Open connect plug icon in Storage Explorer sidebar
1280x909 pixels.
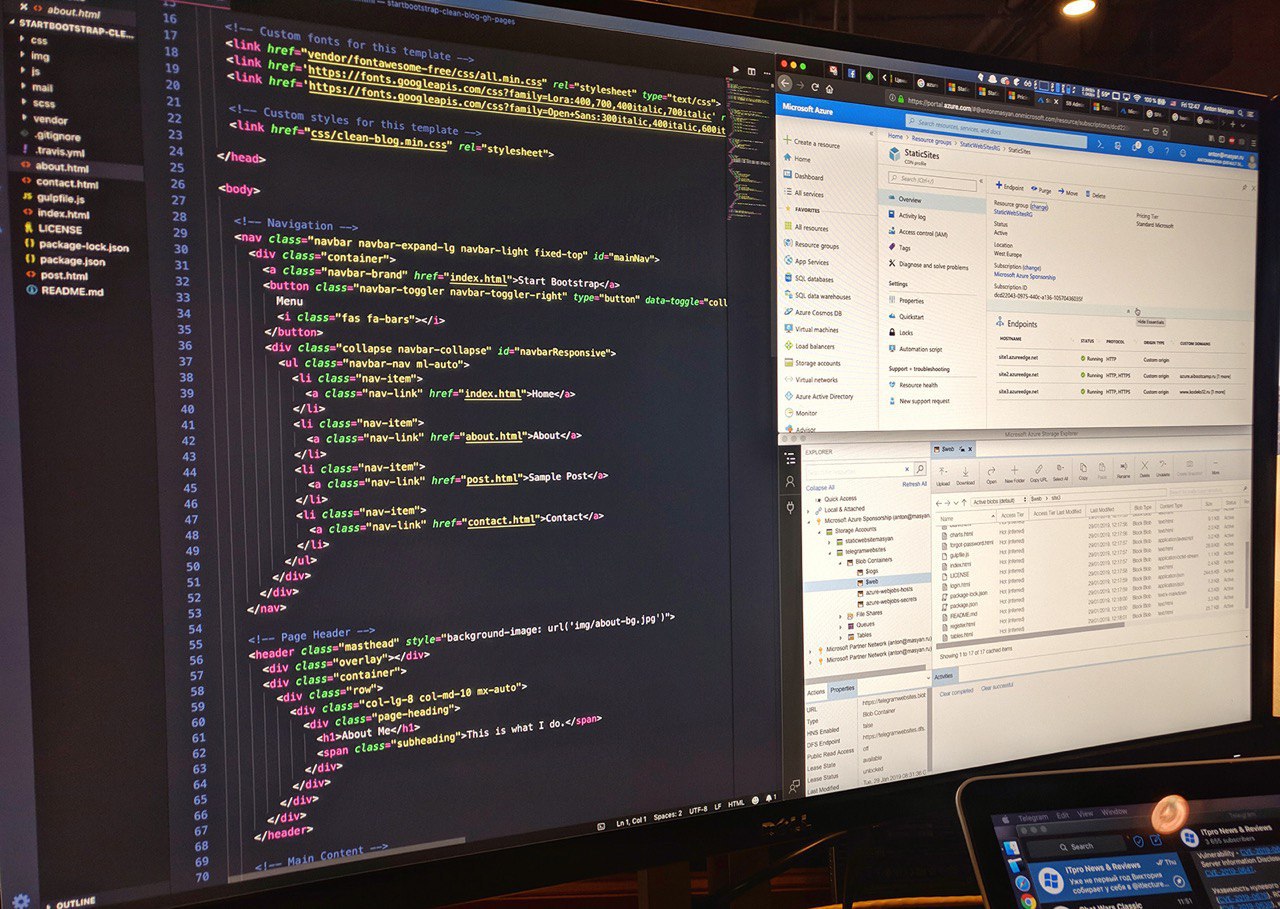click(x=790, y=507)
